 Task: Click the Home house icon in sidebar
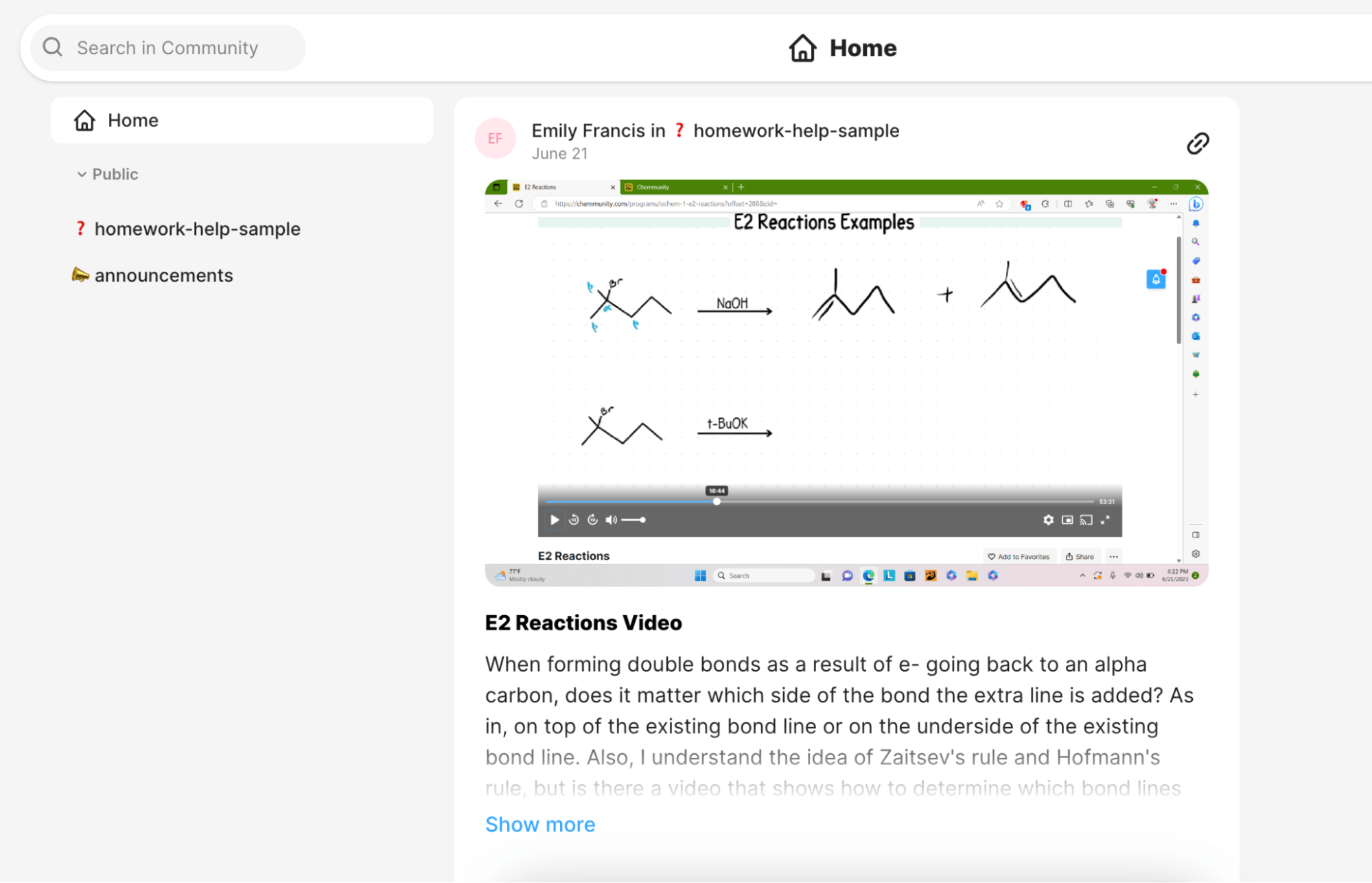click(84, 120)
